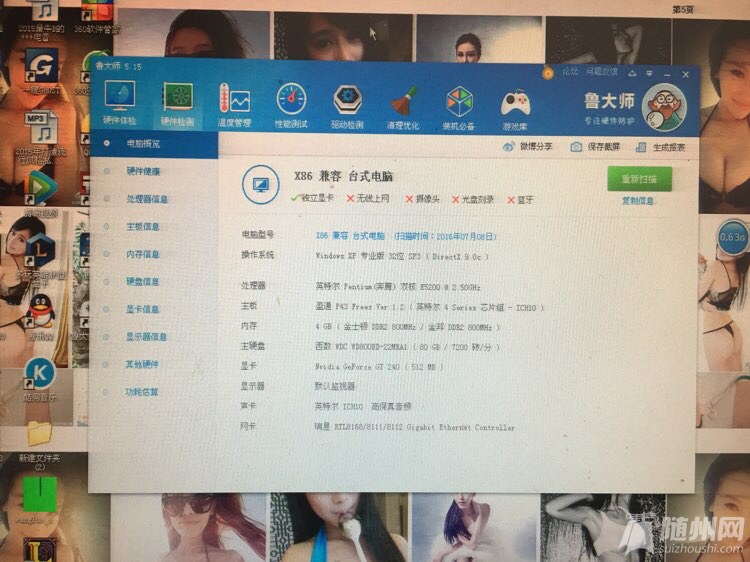Open the 硬件体检 monitor icon

tap(120, 103)
